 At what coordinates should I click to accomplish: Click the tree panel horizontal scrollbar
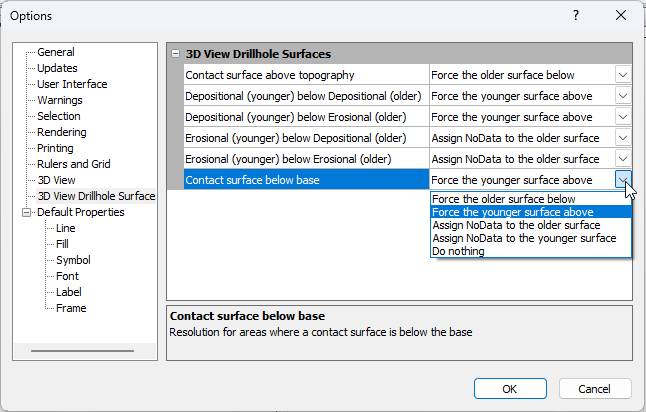click(82, 350)
